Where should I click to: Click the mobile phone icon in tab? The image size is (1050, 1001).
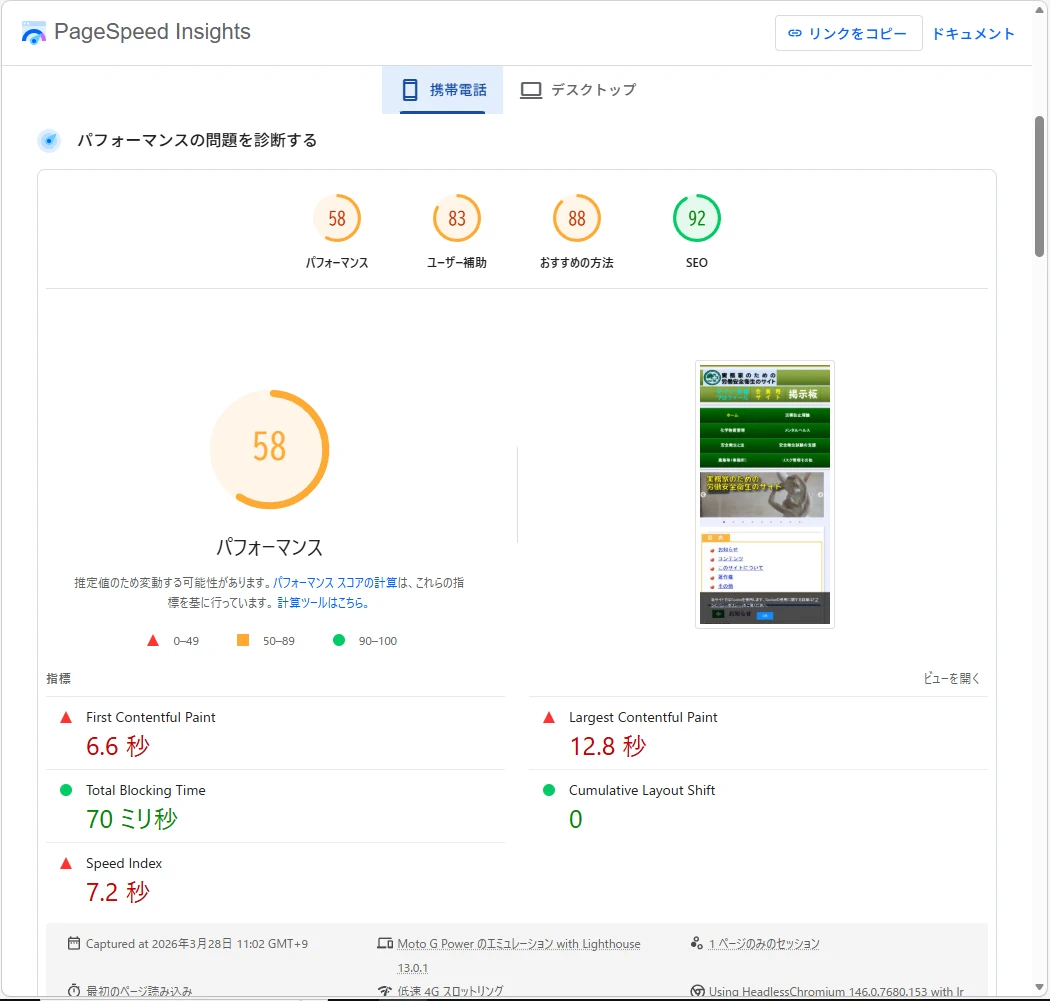coord(409,90)
